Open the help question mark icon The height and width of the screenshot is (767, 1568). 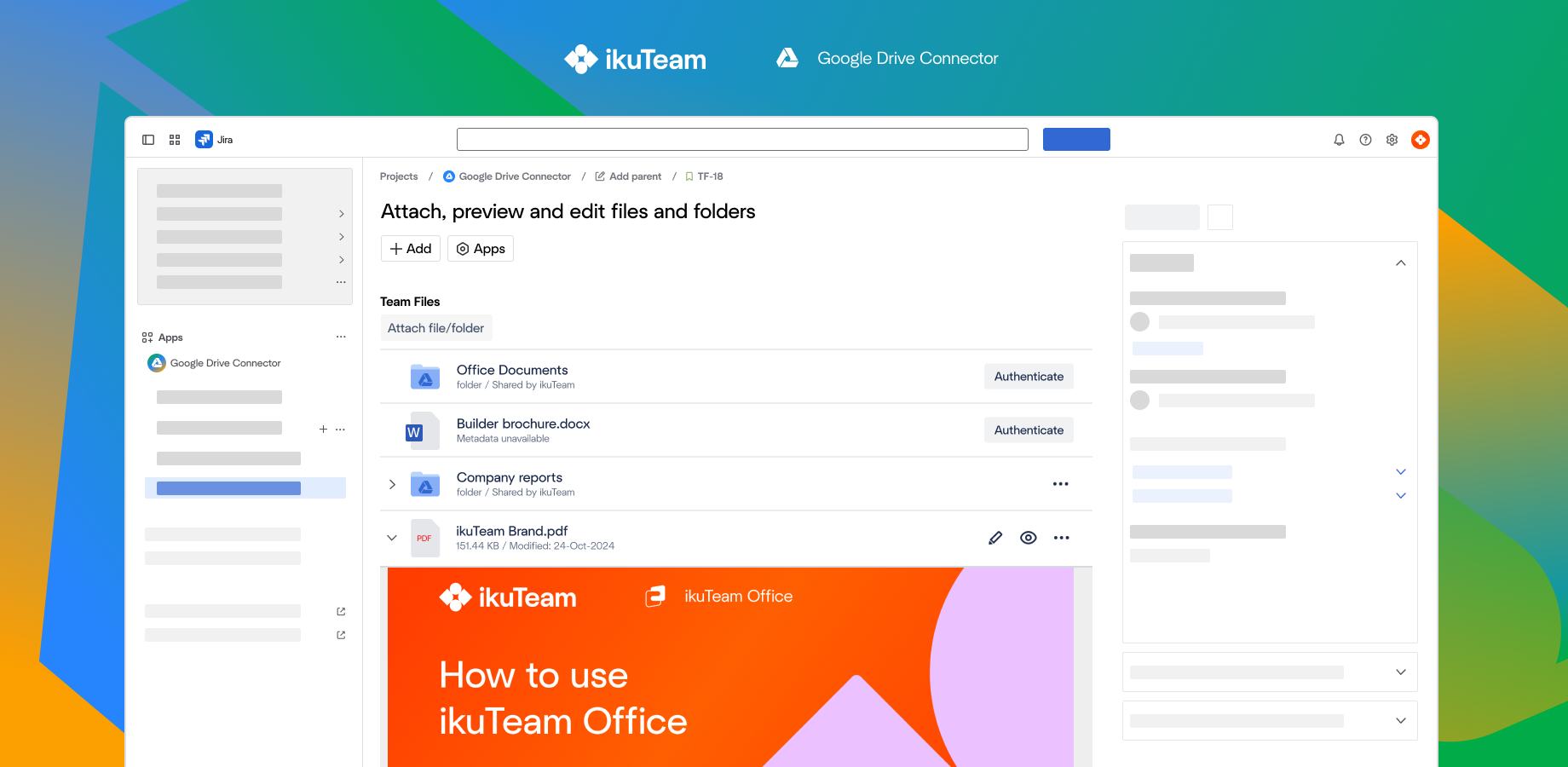[x=1365, y=140]
